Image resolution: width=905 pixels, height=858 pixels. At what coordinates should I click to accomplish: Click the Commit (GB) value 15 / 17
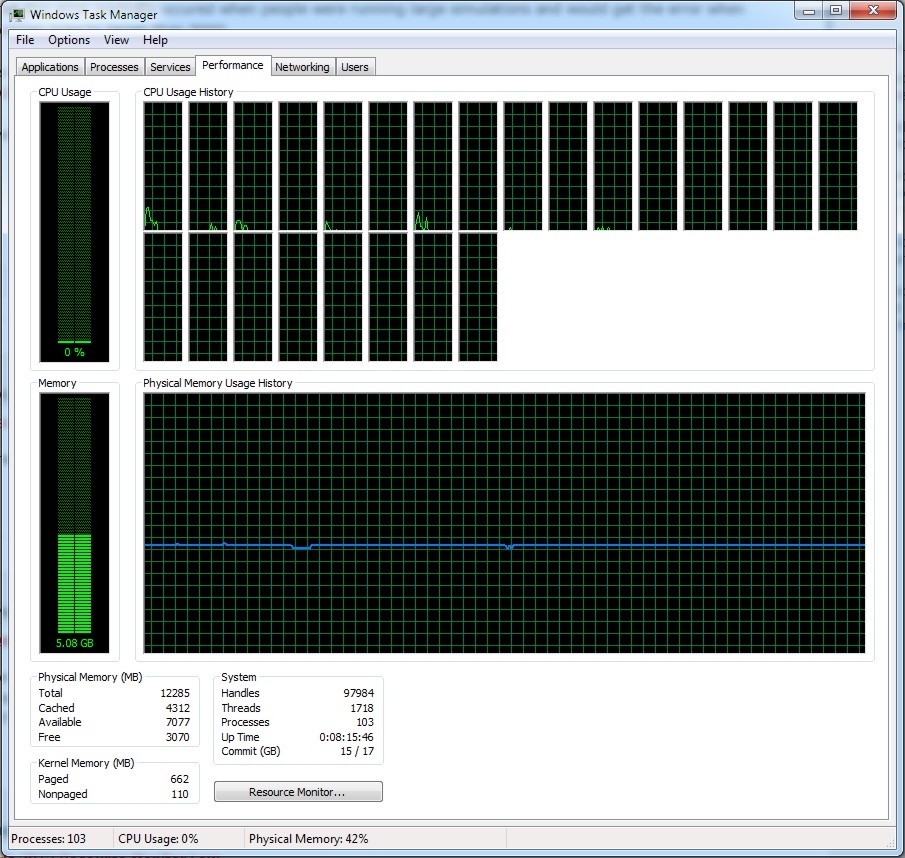pos(357,751)
